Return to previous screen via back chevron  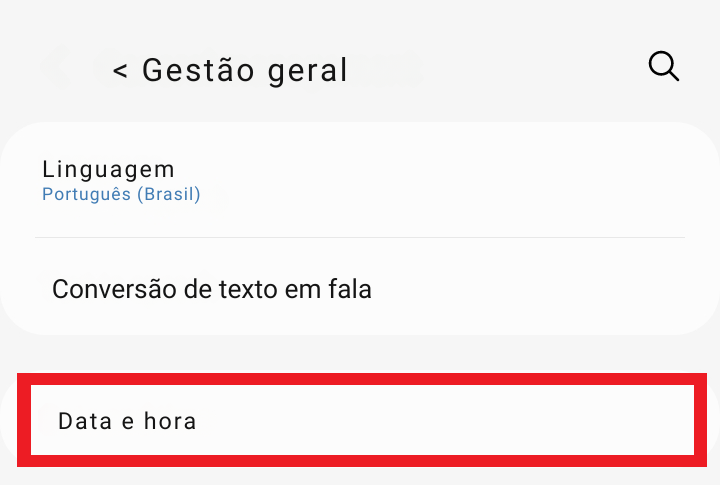[x=121, y=71]
